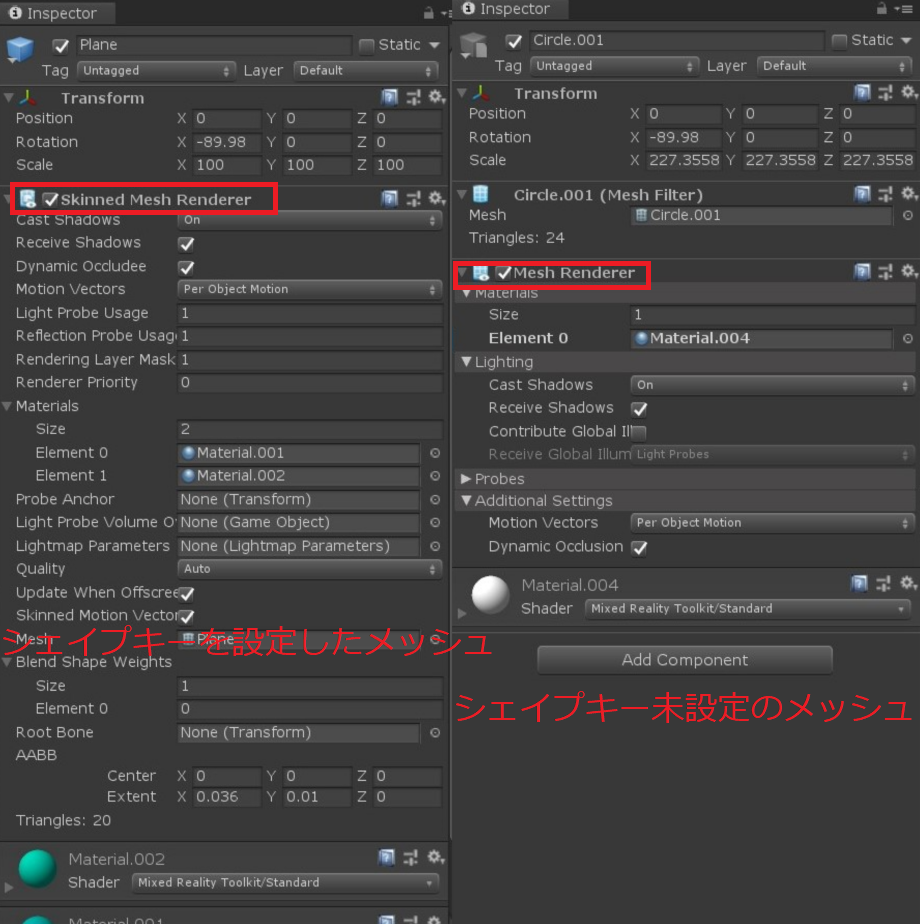
Task: Open object picker for Material.004 element
Action: (x=908, y=338)
